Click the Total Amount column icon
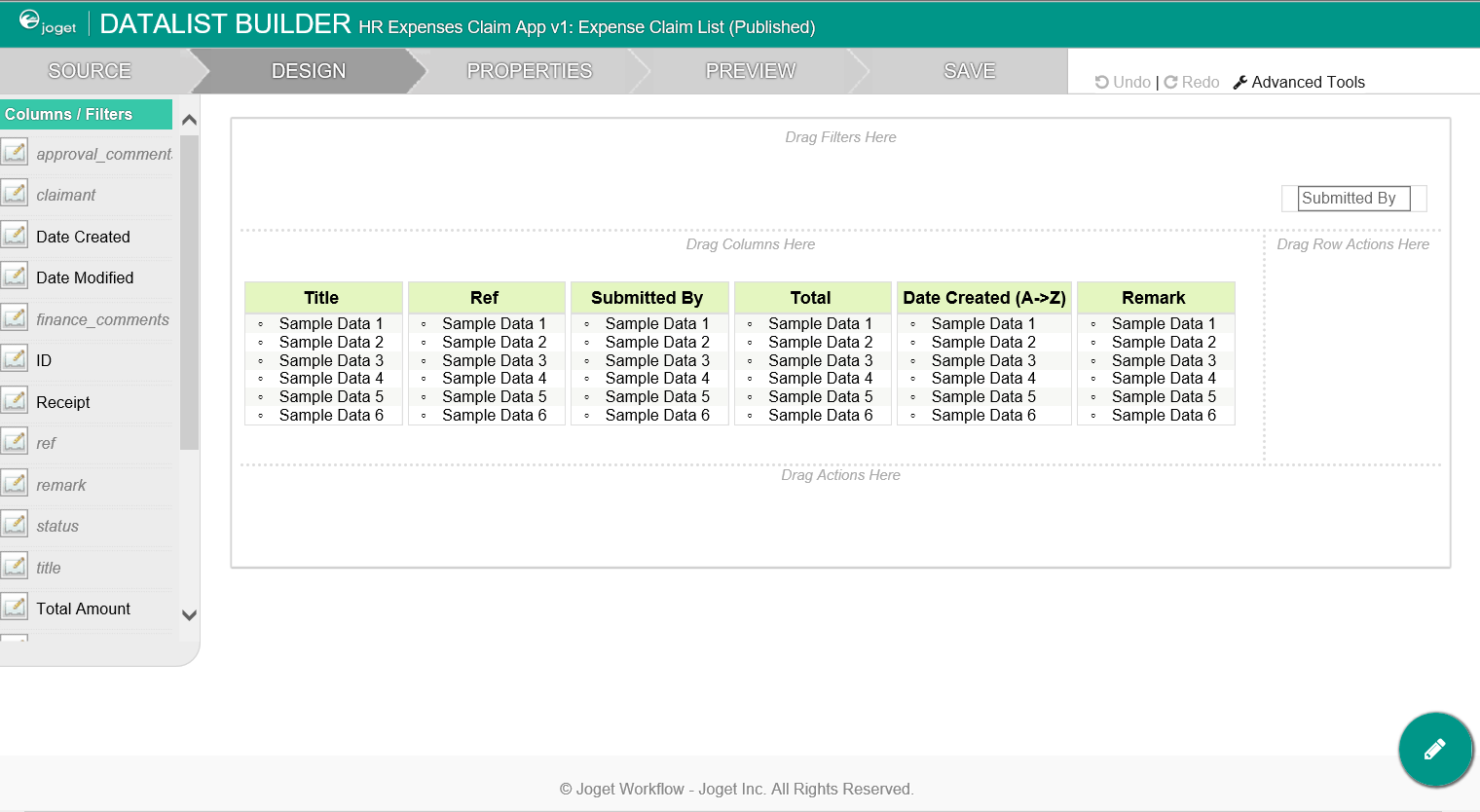 tap(15, 608)
